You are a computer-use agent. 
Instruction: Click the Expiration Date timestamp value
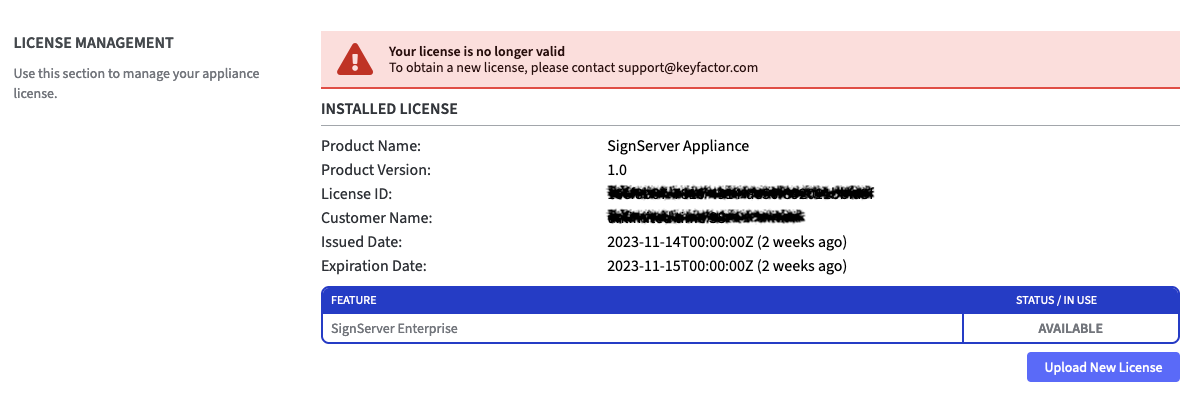(727, 266)
